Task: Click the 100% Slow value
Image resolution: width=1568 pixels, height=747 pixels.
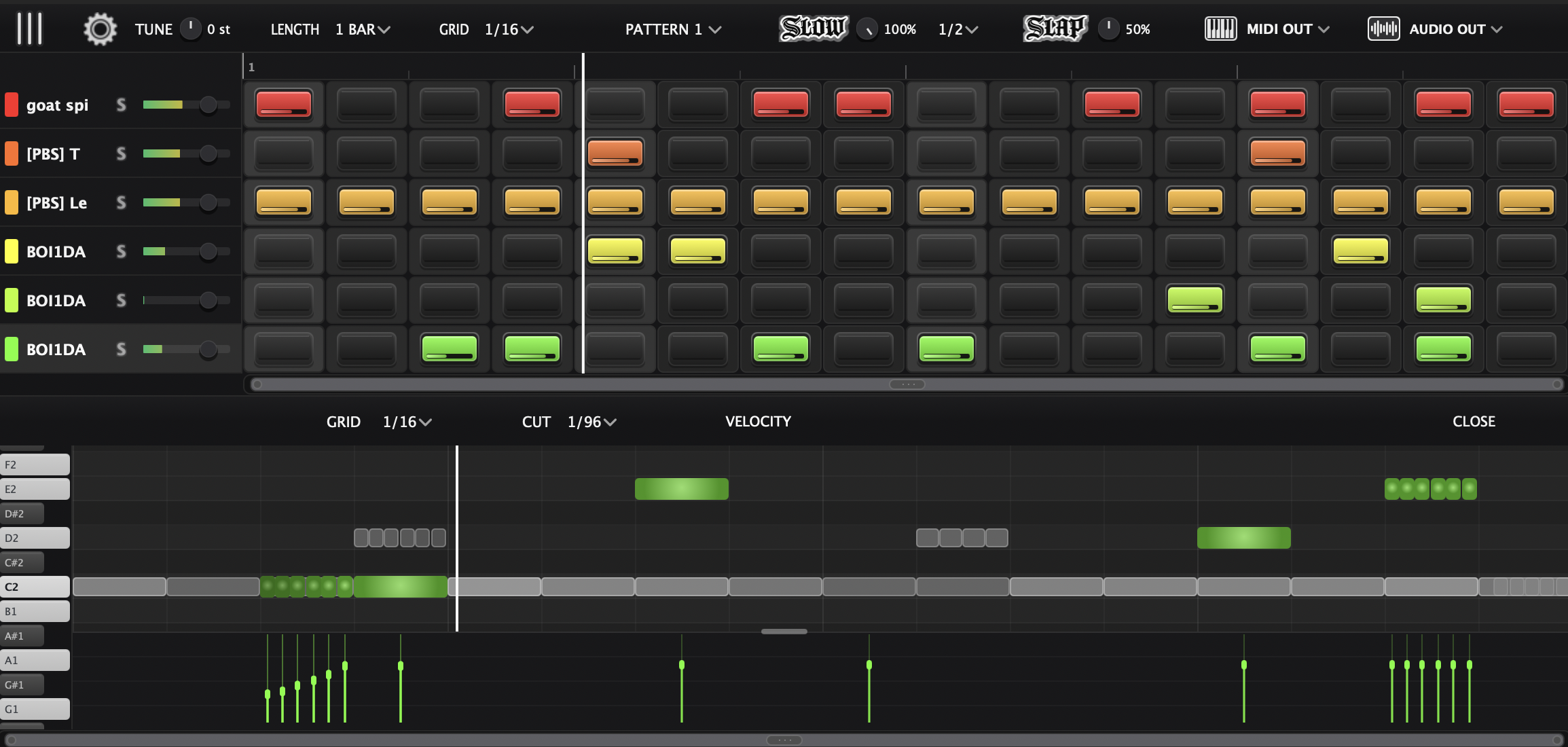Action: click(900, 29)
